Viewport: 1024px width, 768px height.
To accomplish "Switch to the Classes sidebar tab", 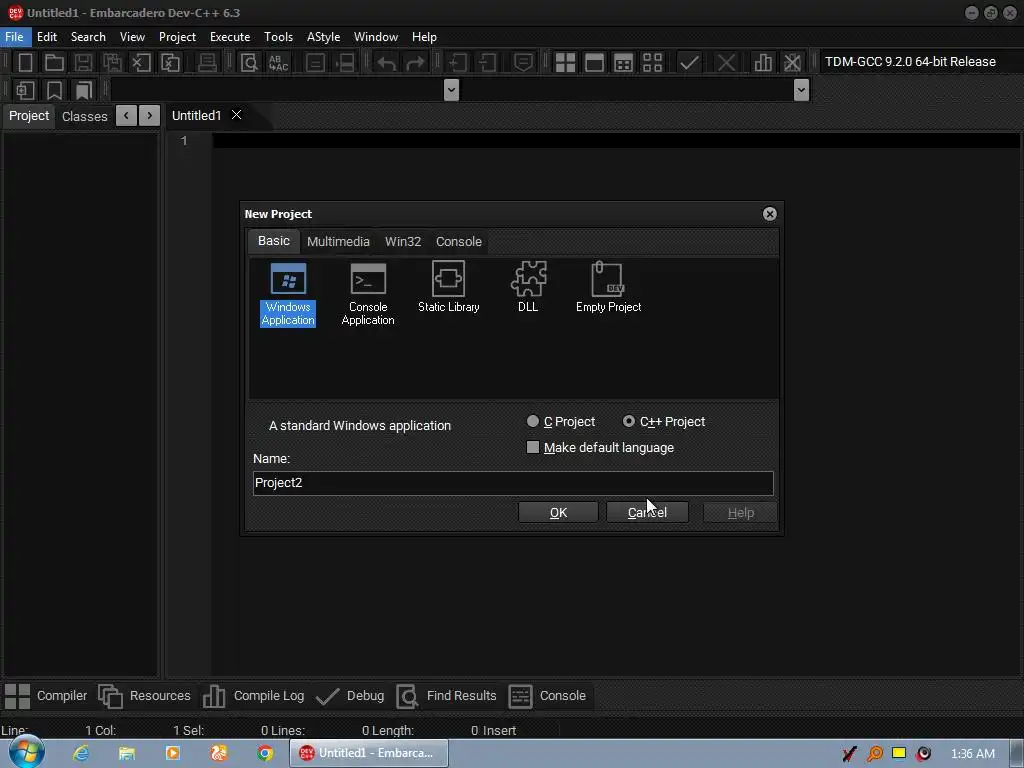I will pyautogui.click(x=85, y=116).
